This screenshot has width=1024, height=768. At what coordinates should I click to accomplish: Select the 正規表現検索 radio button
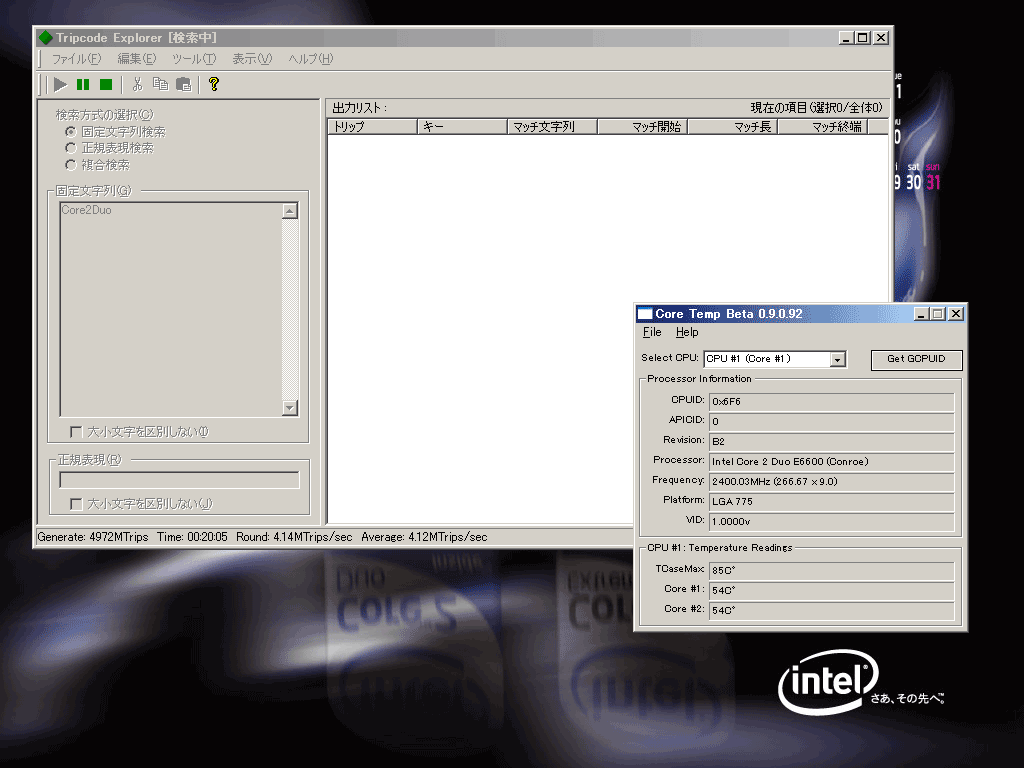click(x=71, y=148)
